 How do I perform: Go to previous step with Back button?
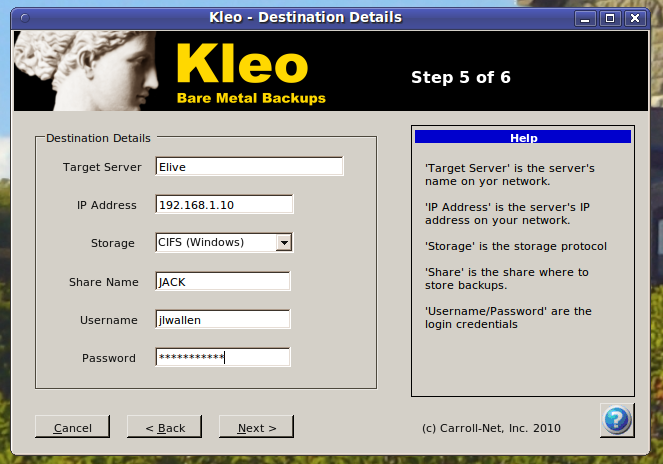coord(164,427)
